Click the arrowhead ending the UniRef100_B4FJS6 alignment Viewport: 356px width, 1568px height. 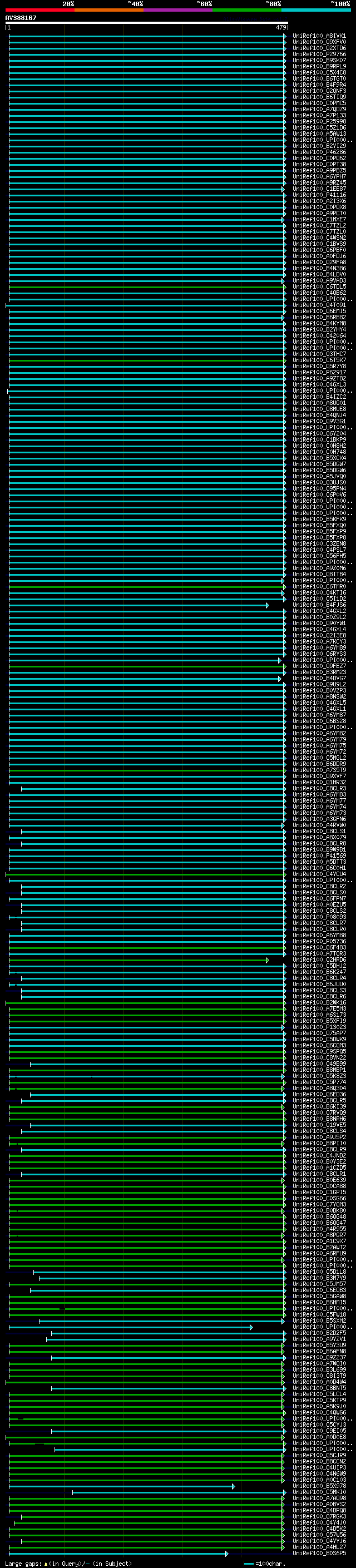pos(267,605)
